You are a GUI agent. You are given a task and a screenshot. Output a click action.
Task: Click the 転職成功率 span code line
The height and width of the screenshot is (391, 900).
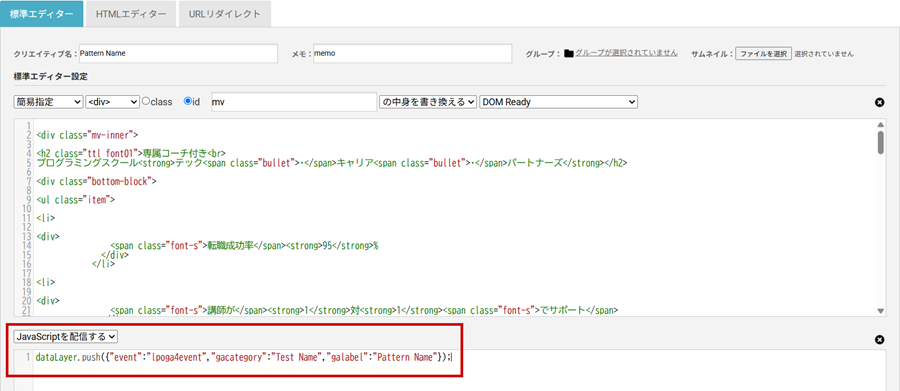pyautogui.click(x=245, y=246)
